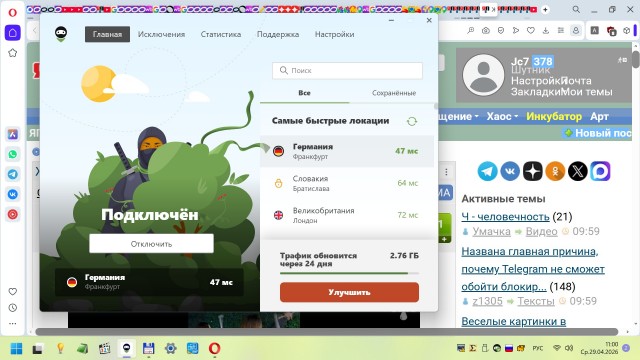The image size is (640, 360).
Task: Click the search tabs magnifier icon
Action: coord(576,9)
